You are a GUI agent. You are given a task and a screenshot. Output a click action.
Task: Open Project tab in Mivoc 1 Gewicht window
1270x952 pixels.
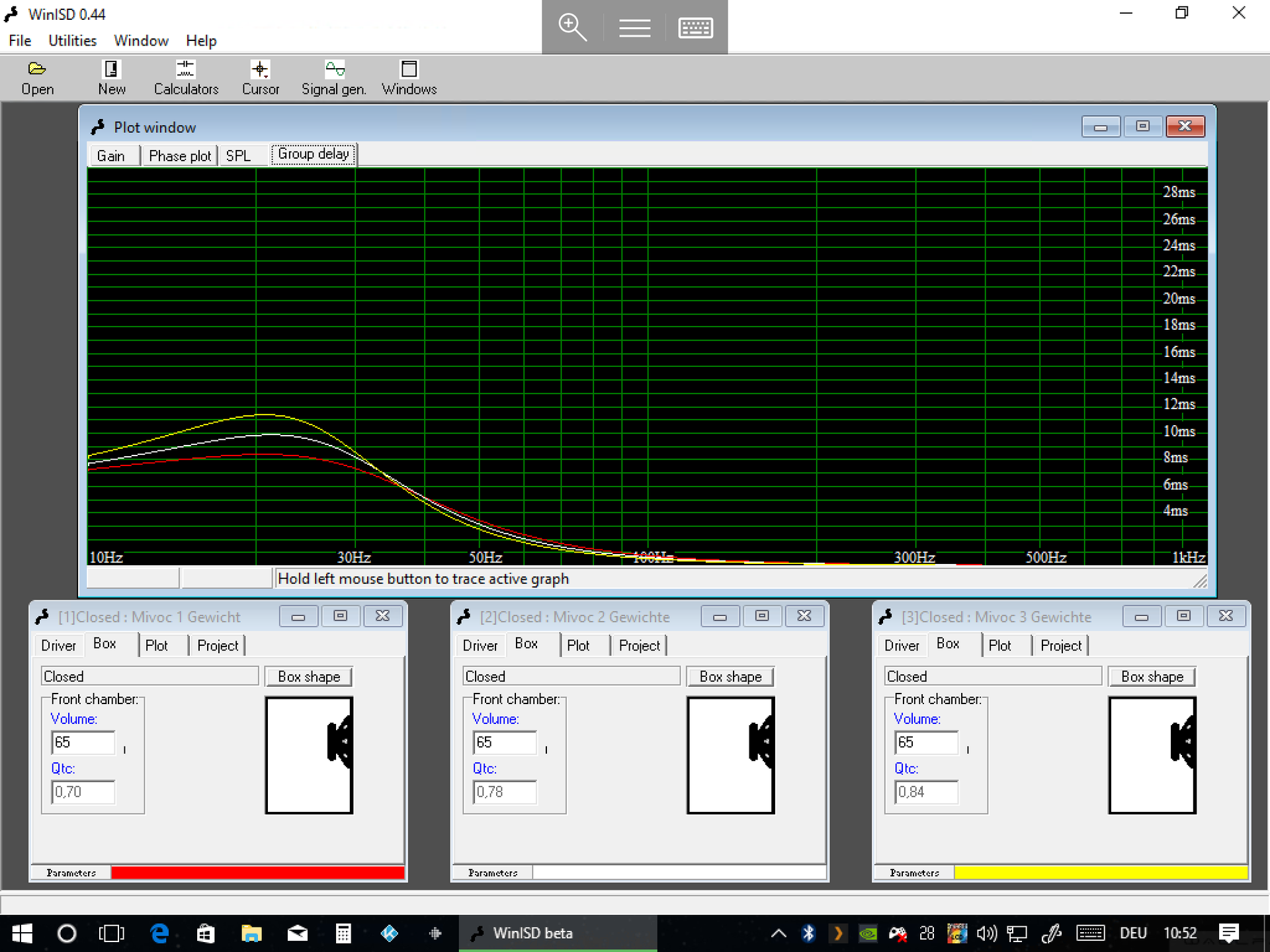click(x=218, y=645)
